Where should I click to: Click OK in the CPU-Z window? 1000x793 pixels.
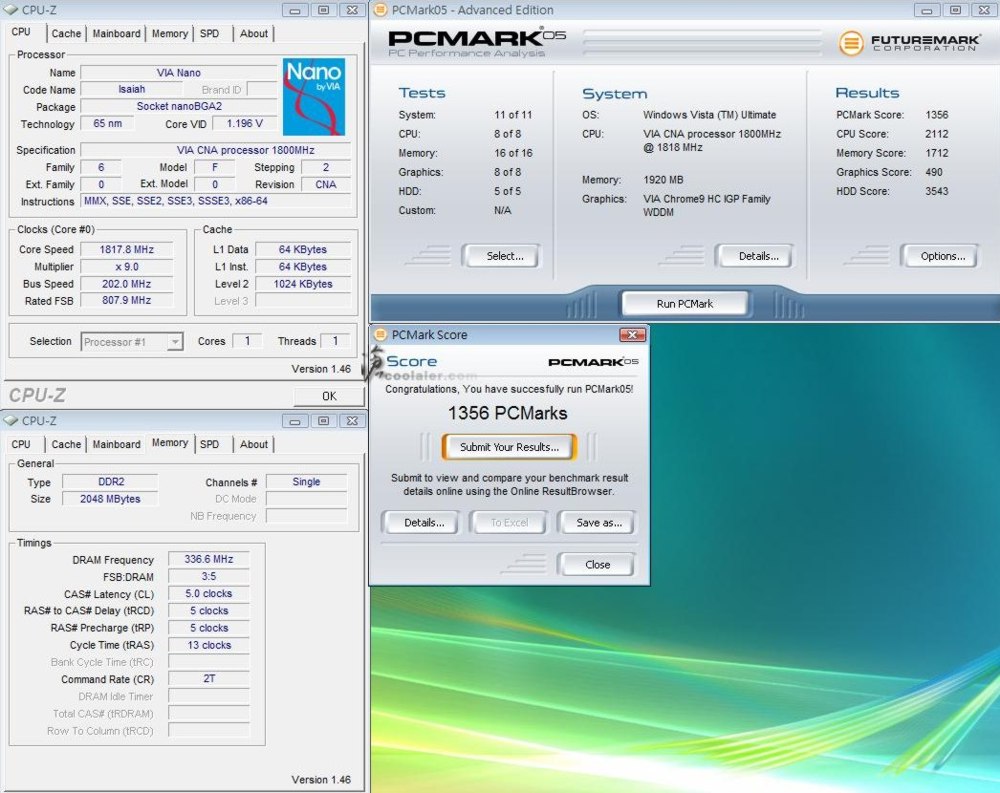[329, 396]
